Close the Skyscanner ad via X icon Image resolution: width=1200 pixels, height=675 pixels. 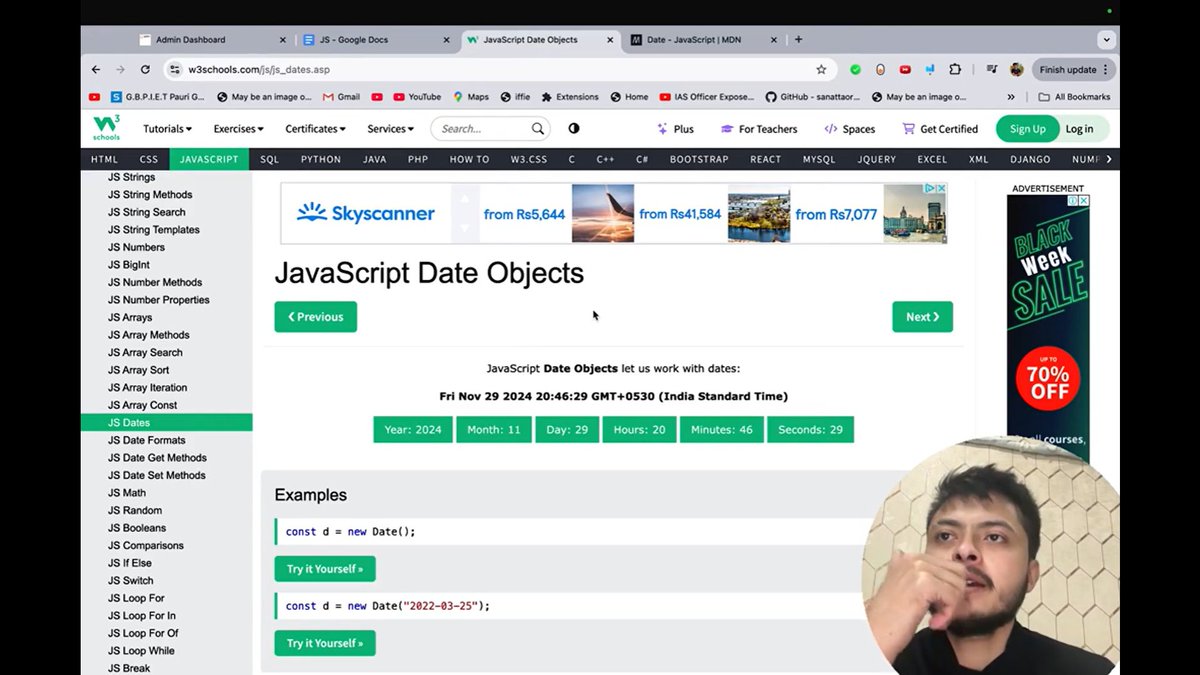(x=941, y=188)
